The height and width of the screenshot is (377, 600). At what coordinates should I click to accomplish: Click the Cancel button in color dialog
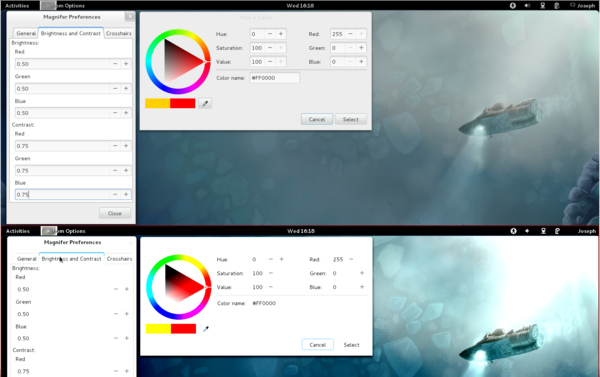click(317, 119)
